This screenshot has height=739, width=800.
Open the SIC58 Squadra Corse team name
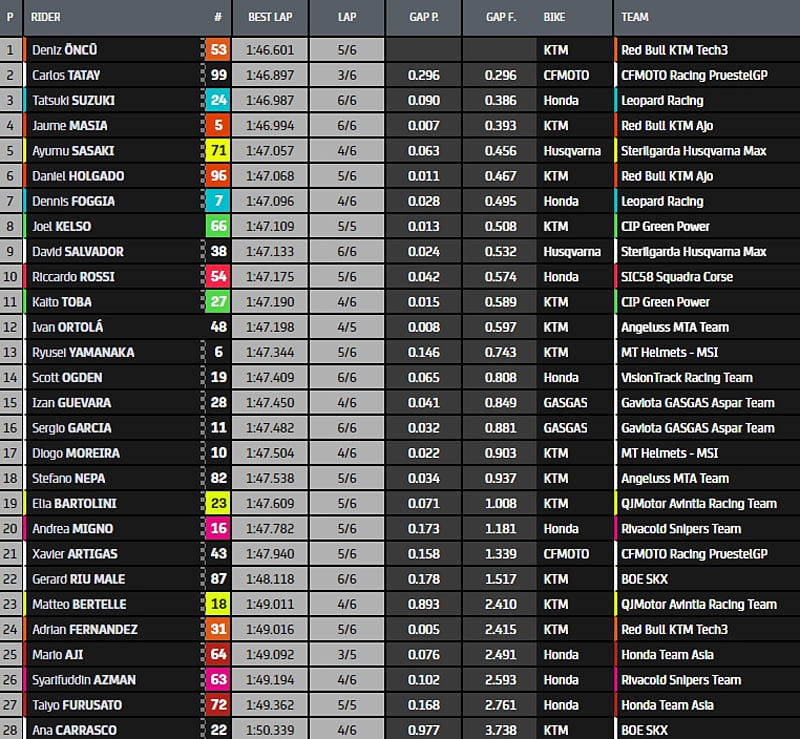pyautogui.click(x=676, y=277)
